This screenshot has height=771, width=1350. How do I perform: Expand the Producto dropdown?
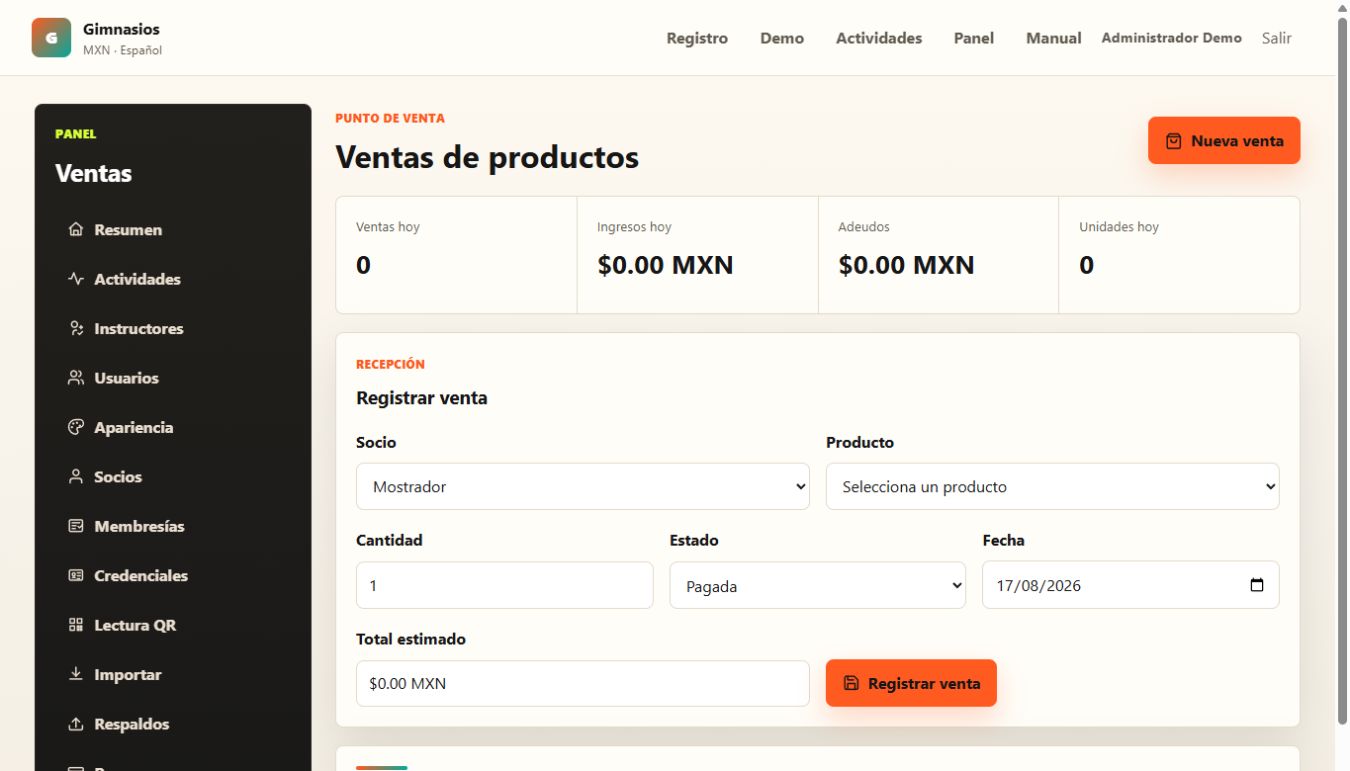[1053, 486]
